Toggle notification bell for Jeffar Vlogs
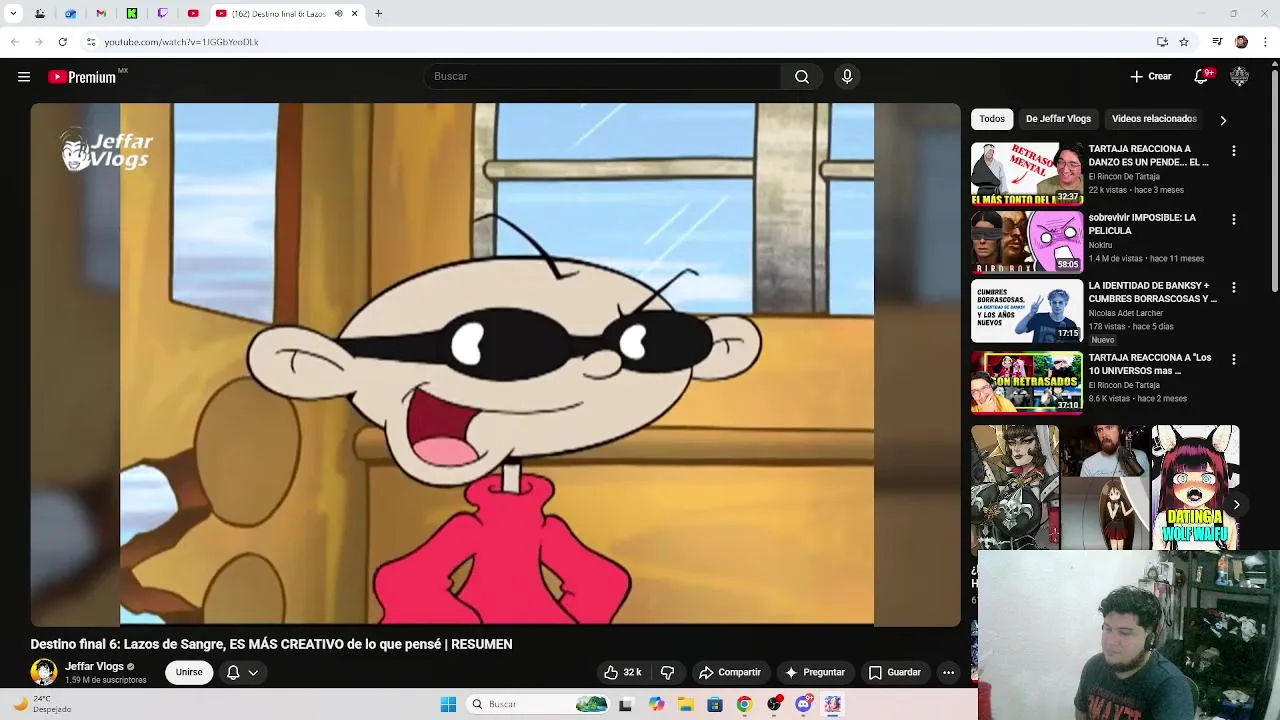 [242, 673]
